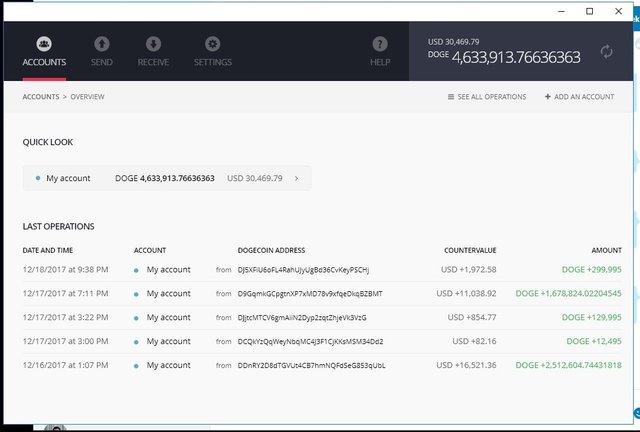Click amount DOGE +1,678,824.02204545

click(569, 293)
